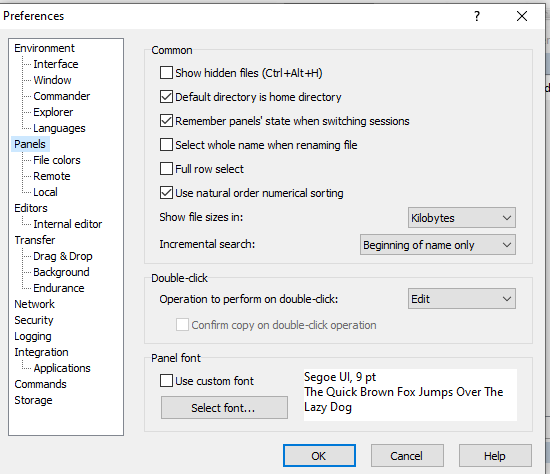Go to Internal editor settings
The image size is (550, 474).
click(x=67, y=224)
